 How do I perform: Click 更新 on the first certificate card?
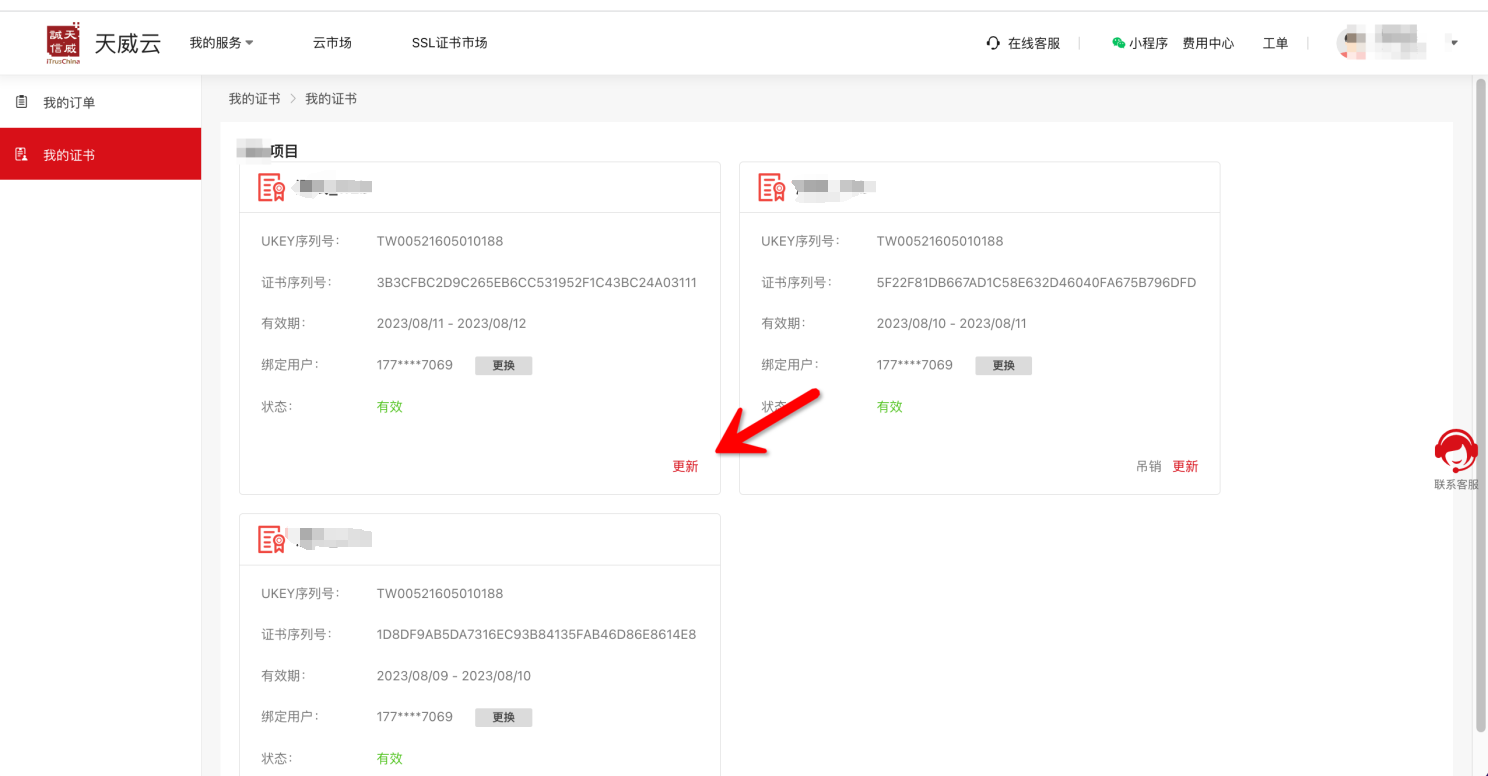coord(685,466)
